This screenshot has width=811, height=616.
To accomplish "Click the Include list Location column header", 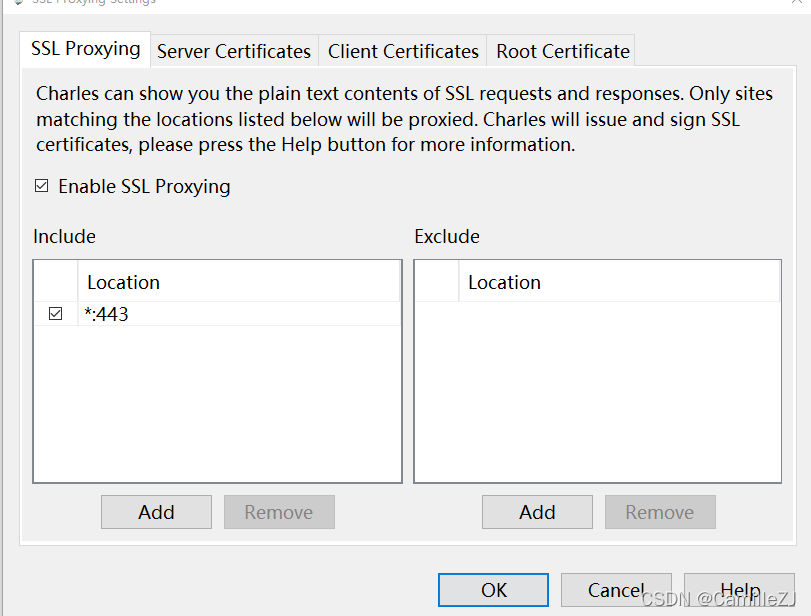I will [x=238, y=282].
